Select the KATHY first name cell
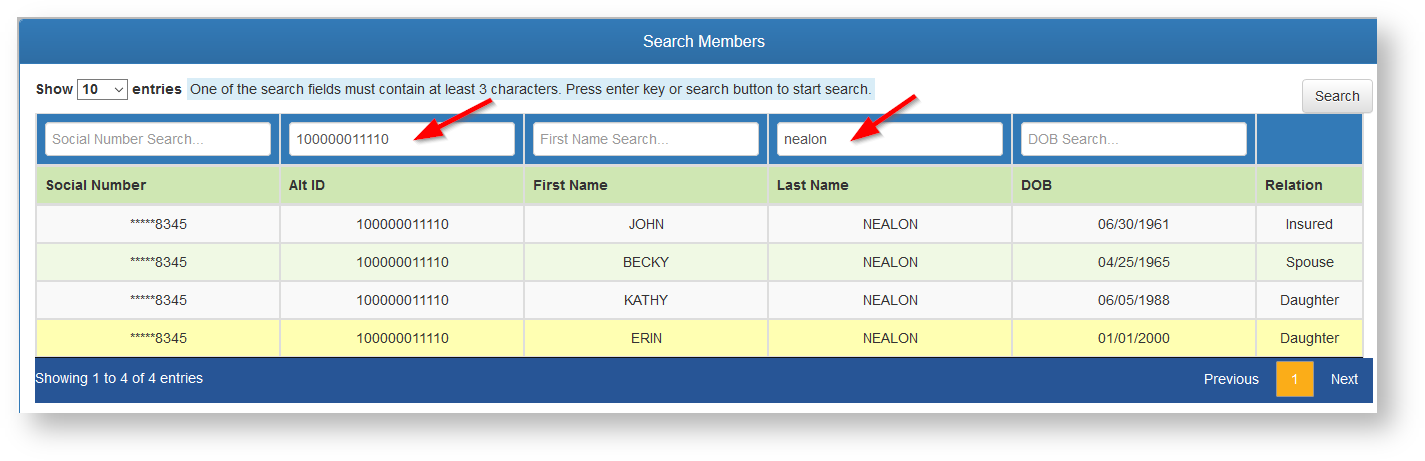The width and height of the screenshot is (1425, 461). coord(646,300)
